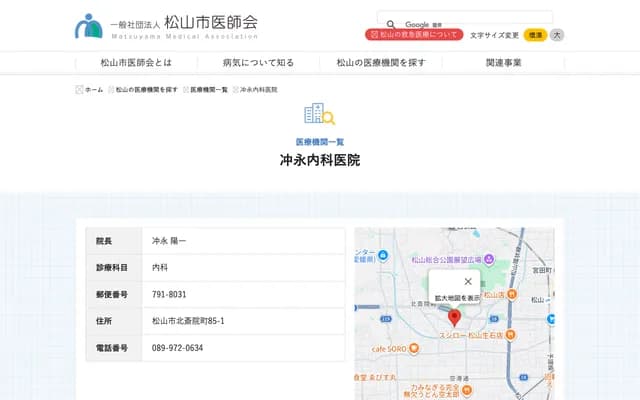Screen dimensions: 640x400
Task: Go to 松山の医療機関を探す breadcrumb
Action: (x=146, y=89)
